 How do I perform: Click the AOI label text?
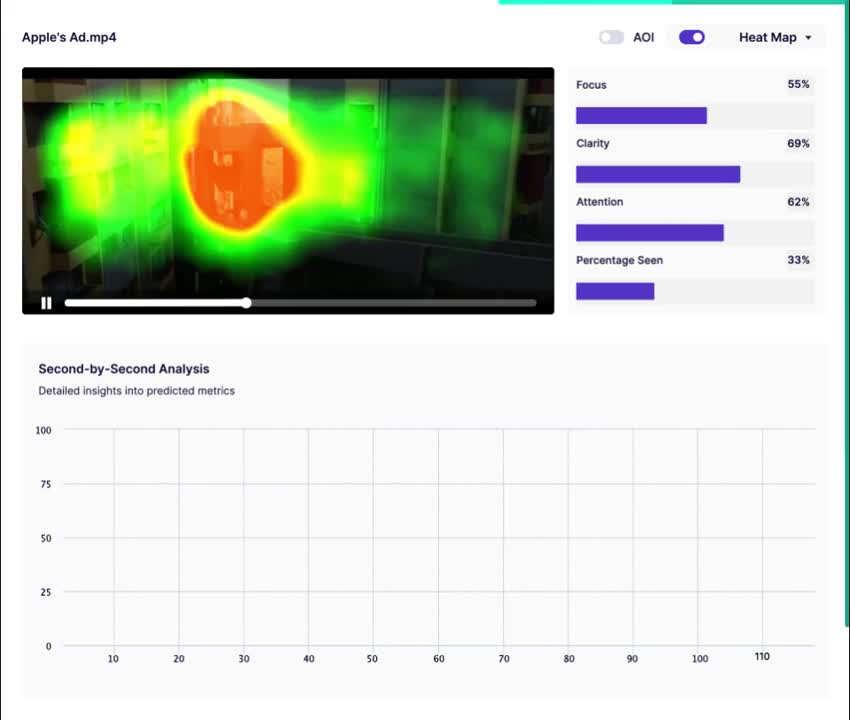click(x=643, y=37)
